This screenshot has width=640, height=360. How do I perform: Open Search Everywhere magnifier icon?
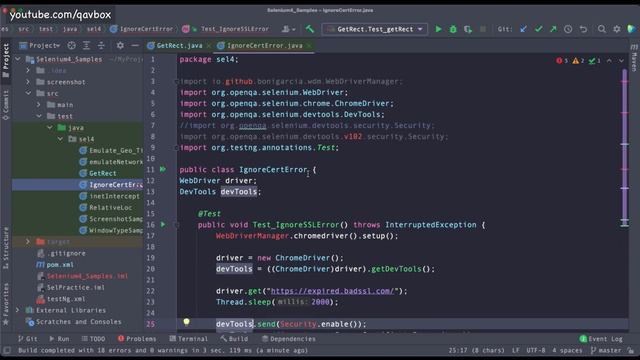(x=602, y=29)
